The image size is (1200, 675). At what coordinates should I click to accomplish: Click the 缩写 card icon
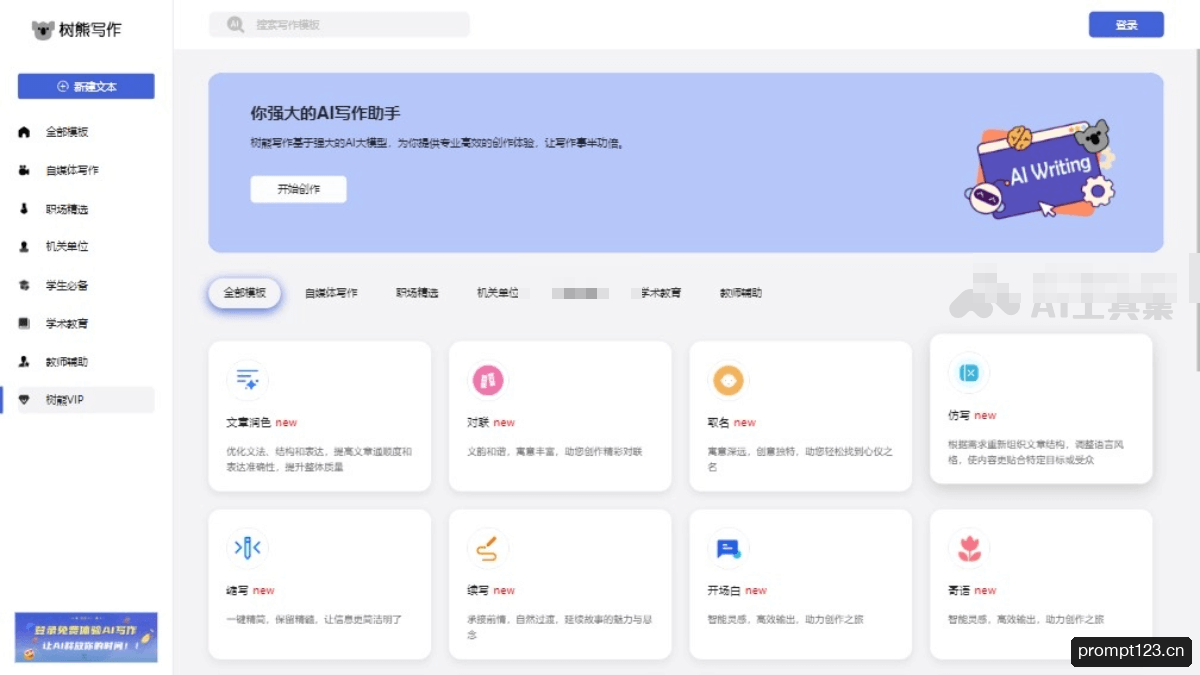247,548
